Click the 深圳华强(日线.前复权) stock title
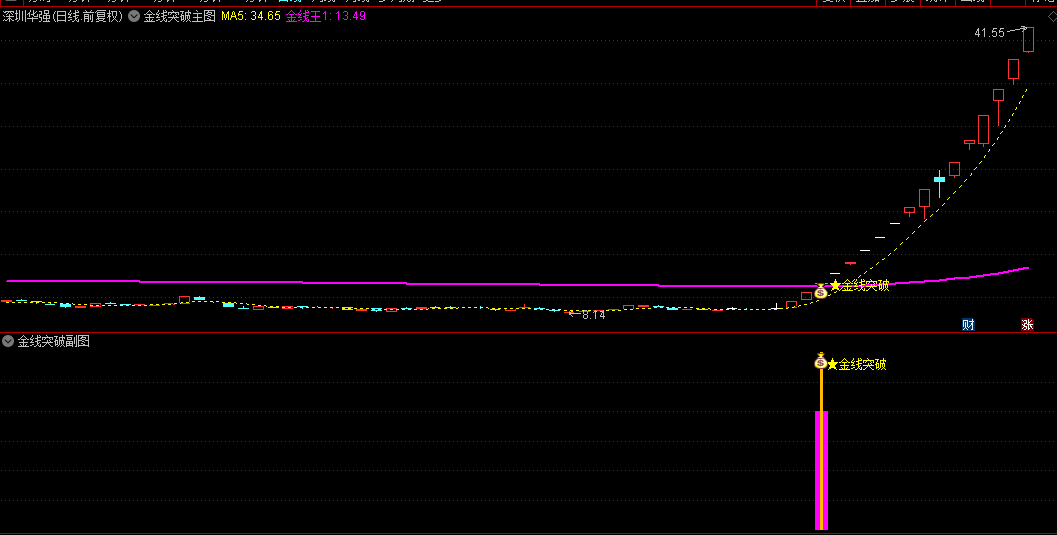1057x535 pixels. (x=63, y=16)
